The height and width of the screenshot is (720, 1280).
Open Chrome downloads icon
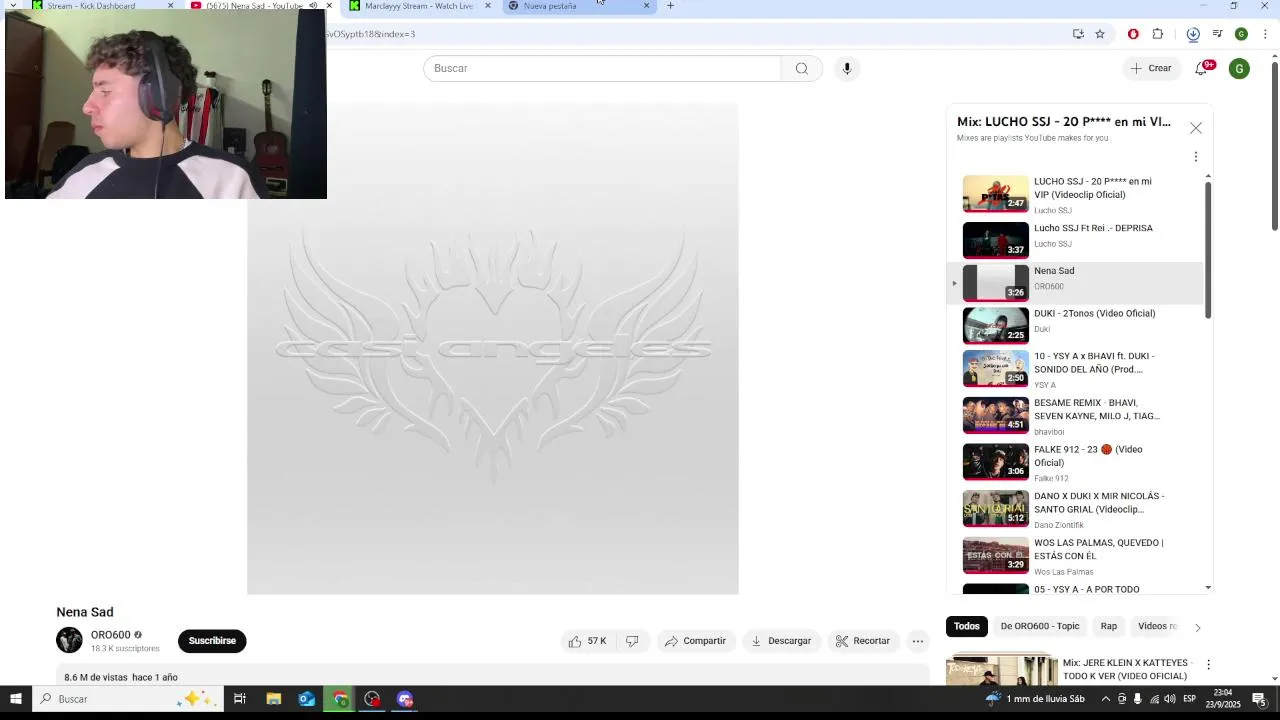click(1193, 34)
